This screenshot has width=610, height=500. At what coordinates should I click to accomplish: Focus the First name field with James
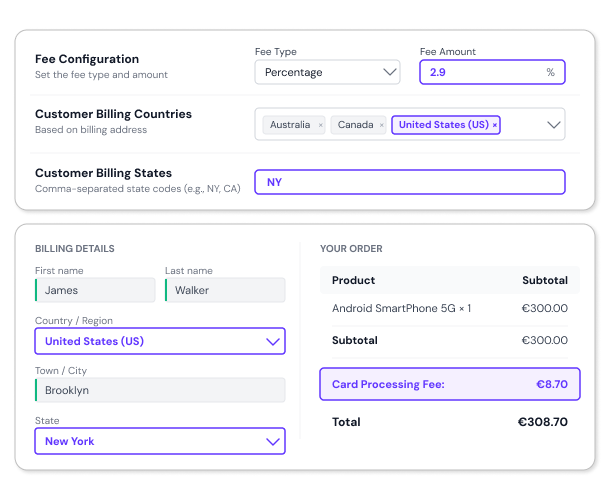95,290
